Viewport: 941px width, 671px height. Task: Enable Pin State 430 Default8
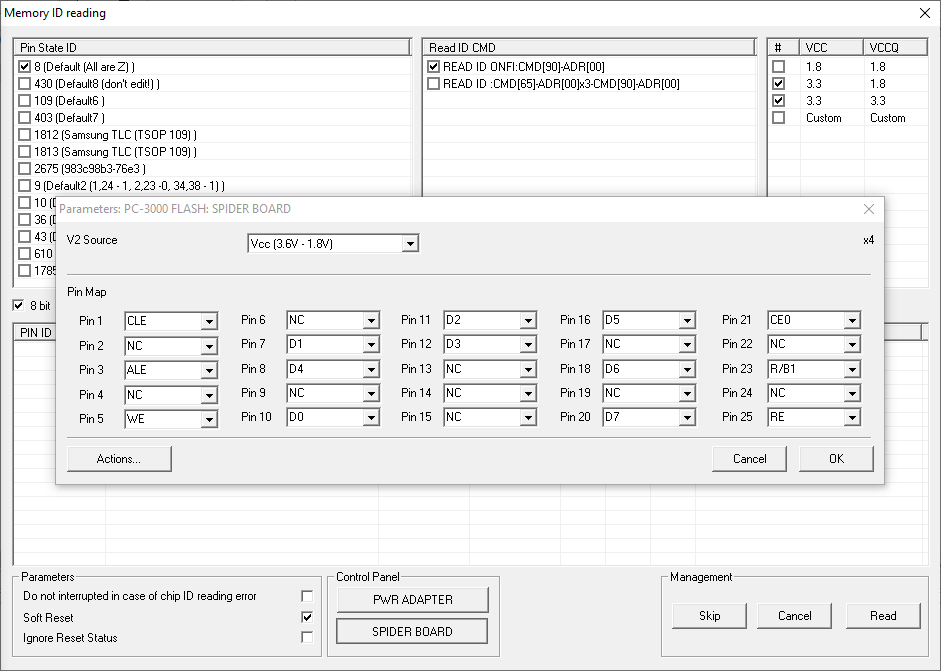point(25,84)
